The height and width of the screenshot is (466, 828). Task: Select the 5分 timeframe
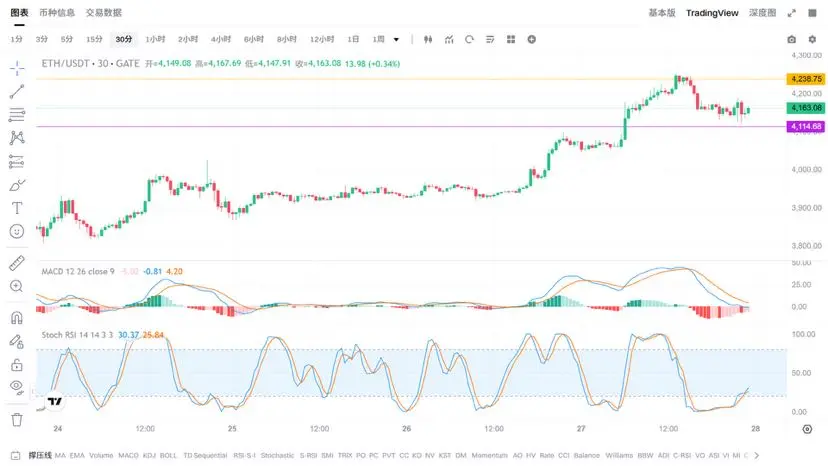[x=67, y=40]
